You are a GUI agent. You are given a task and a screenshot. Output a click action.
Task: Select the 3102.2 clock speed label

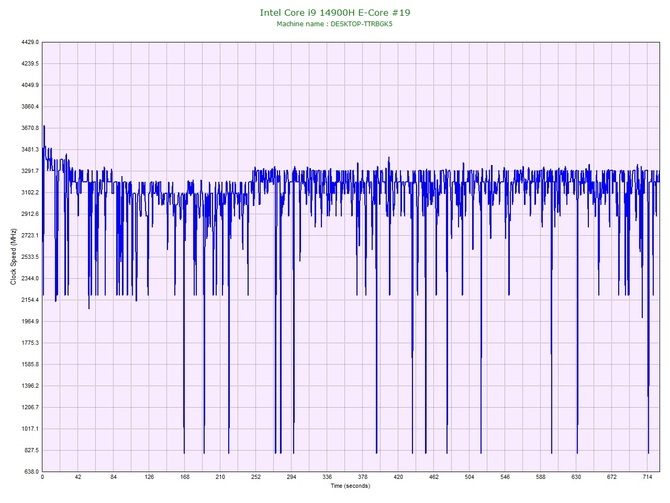[x=30, y=192]
